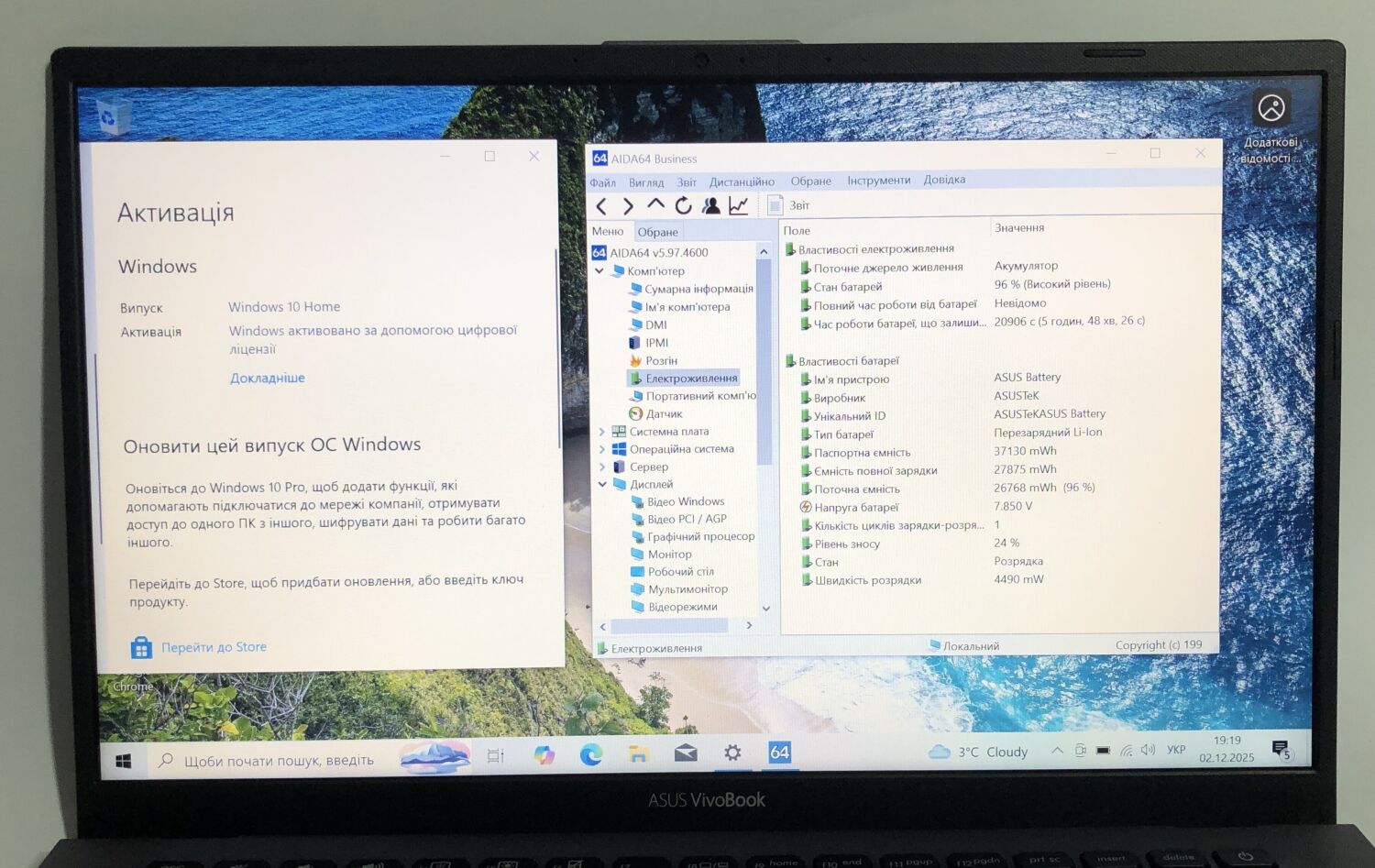Click the Докладніше link in Activation window
Screen dimensions: 1375x868
(268, 378)
